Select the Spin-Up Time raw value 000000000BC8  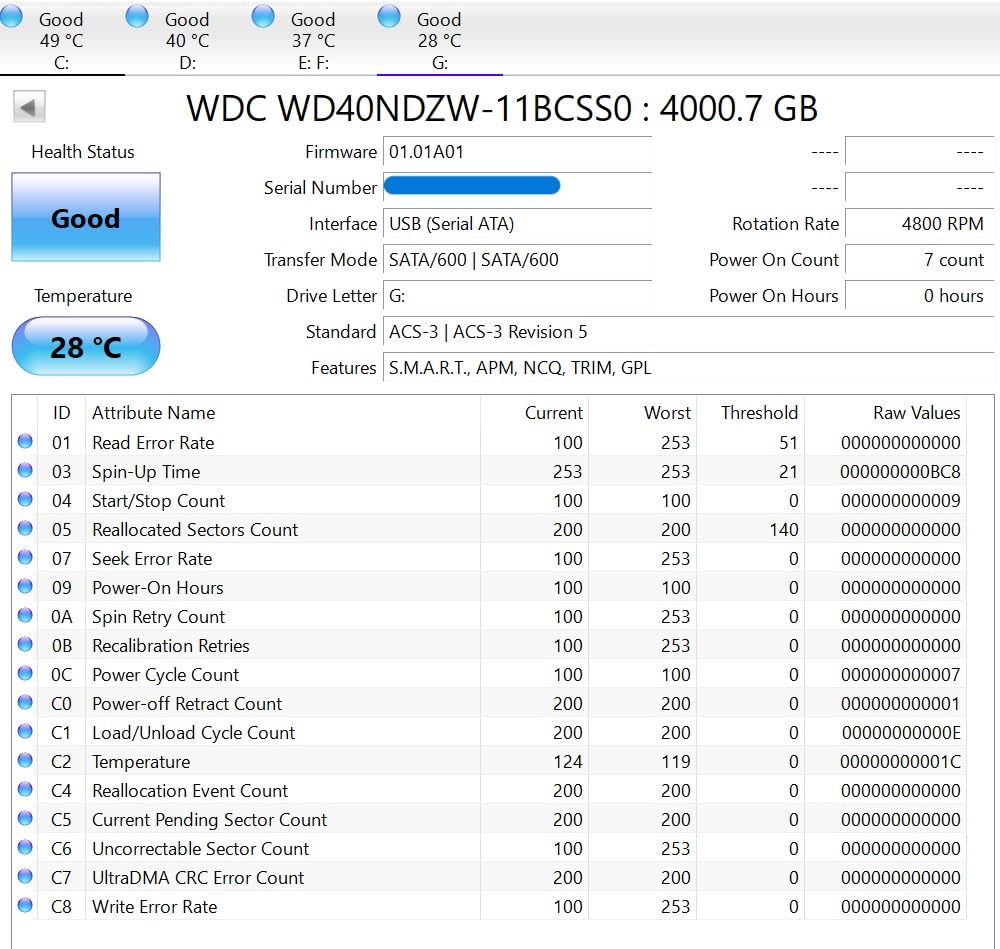[900, 472]
